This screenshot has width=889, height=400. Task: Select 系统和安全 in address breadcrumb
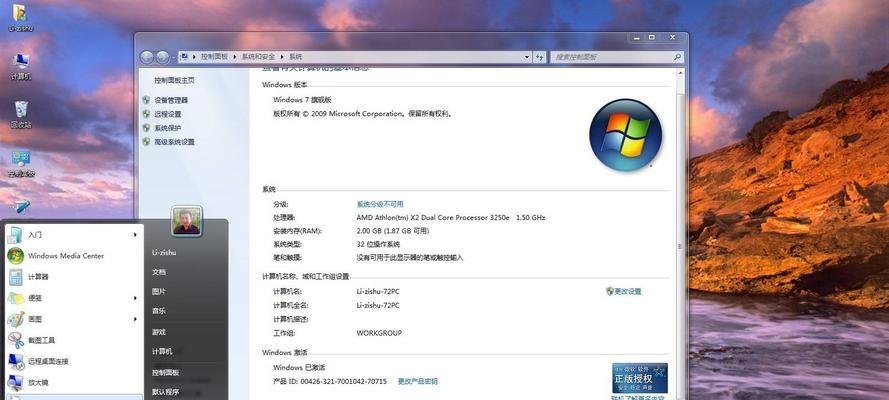tap(258, 57)
